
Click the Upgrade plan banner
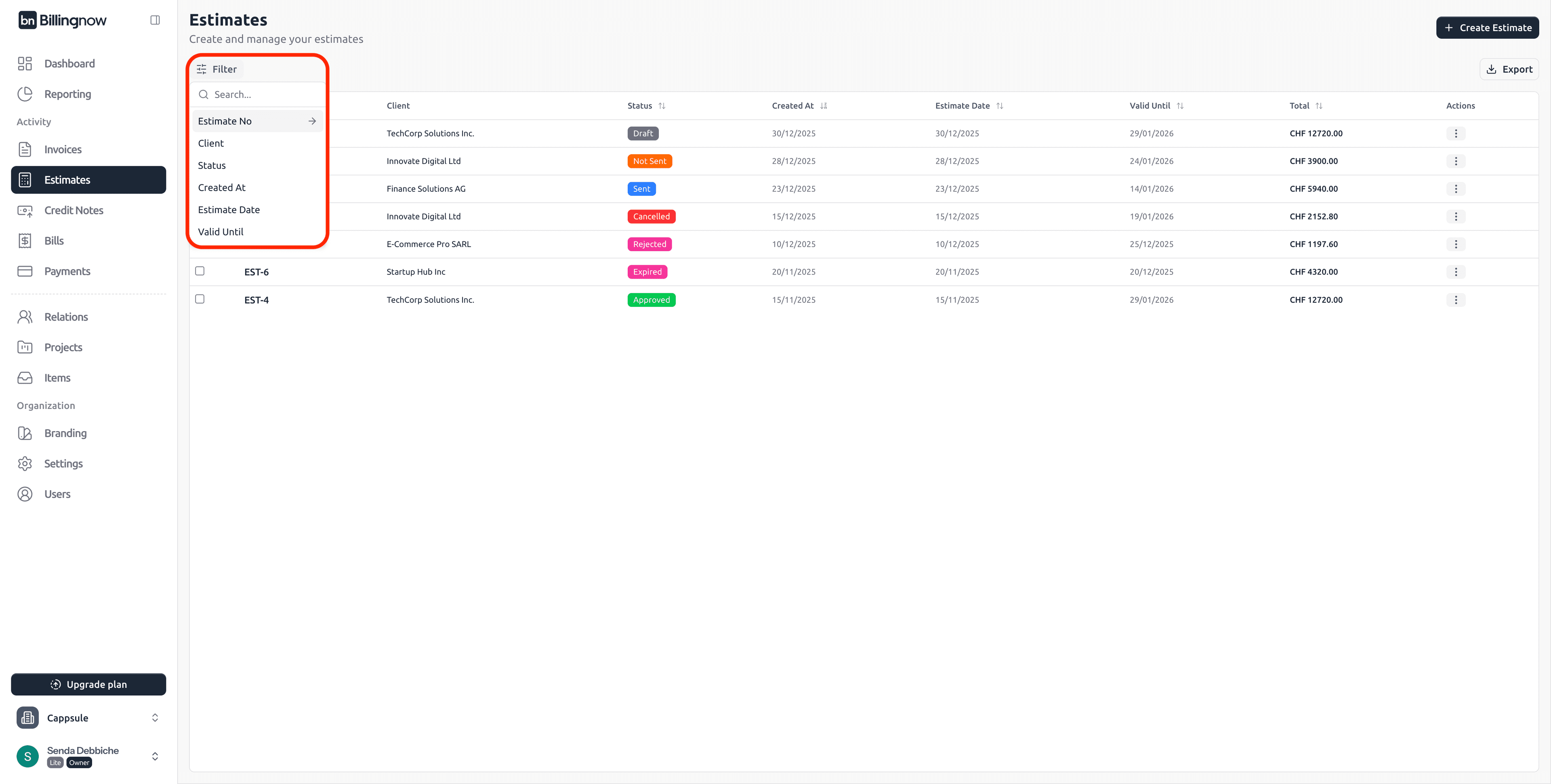click(88, 684)
